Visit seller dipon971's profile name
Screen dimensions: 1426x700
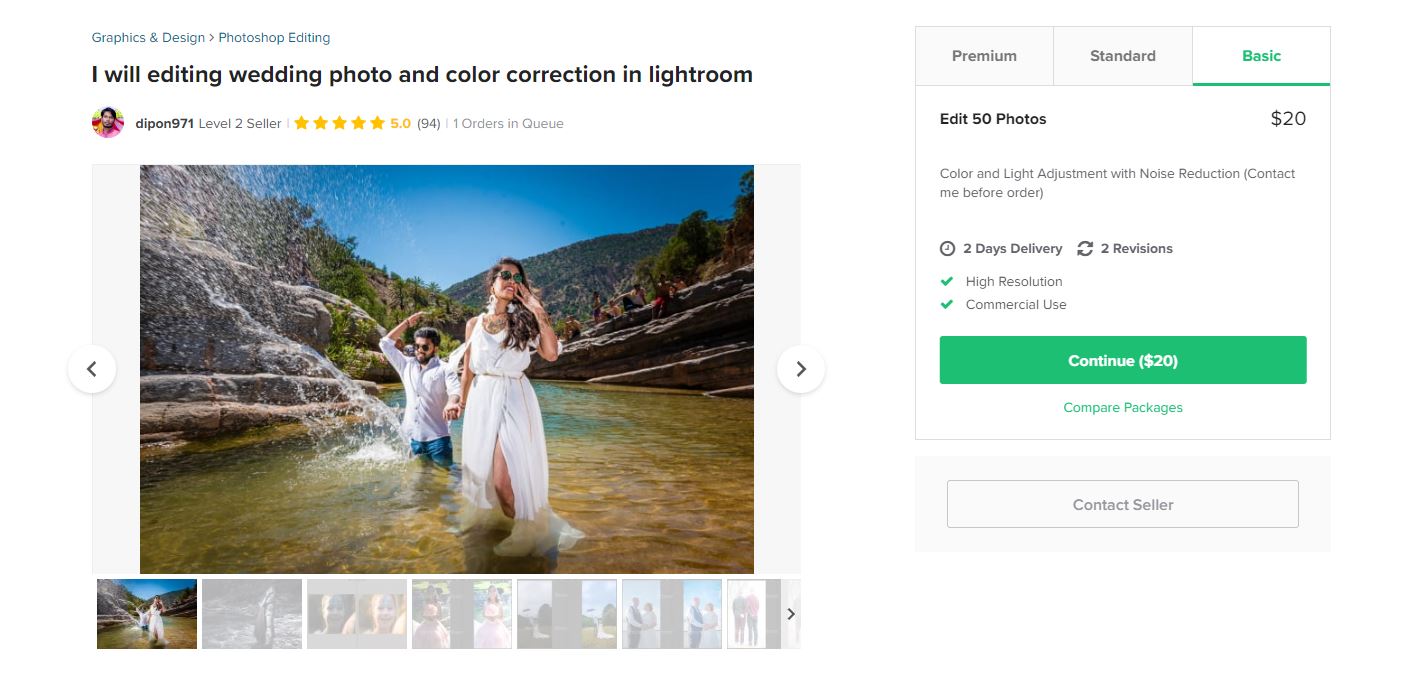tap(164, 124)
